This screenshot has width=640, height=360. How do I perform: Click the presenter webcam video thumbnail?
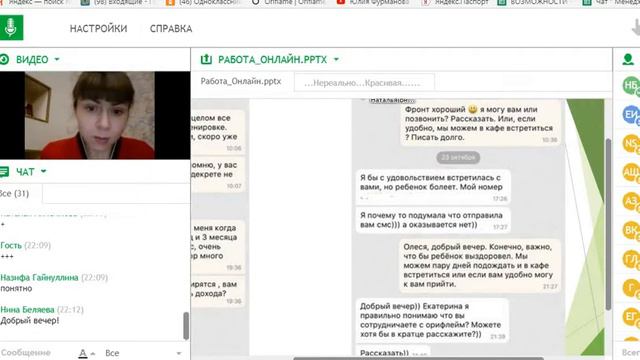[95, 115]
